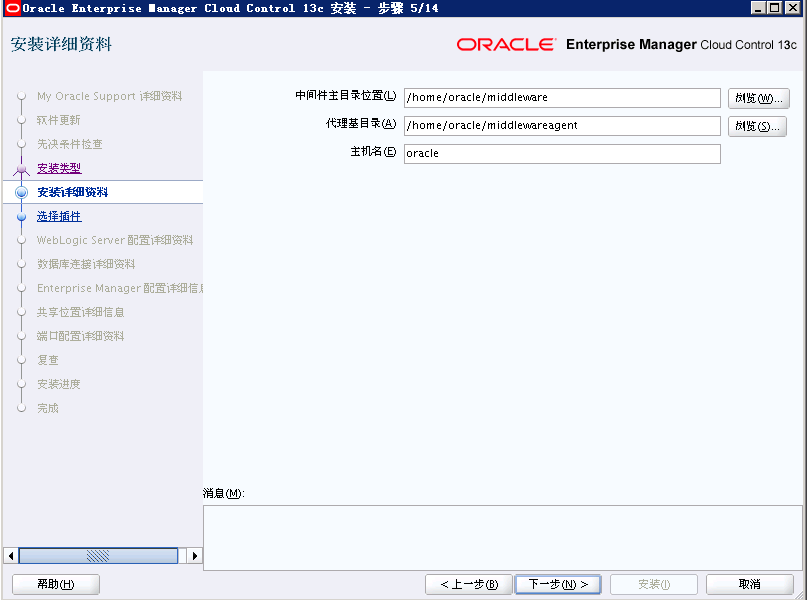Click the active step bullet beside 安装详细资料
Viewport: 807px width, 600px height.
(21, 192)
